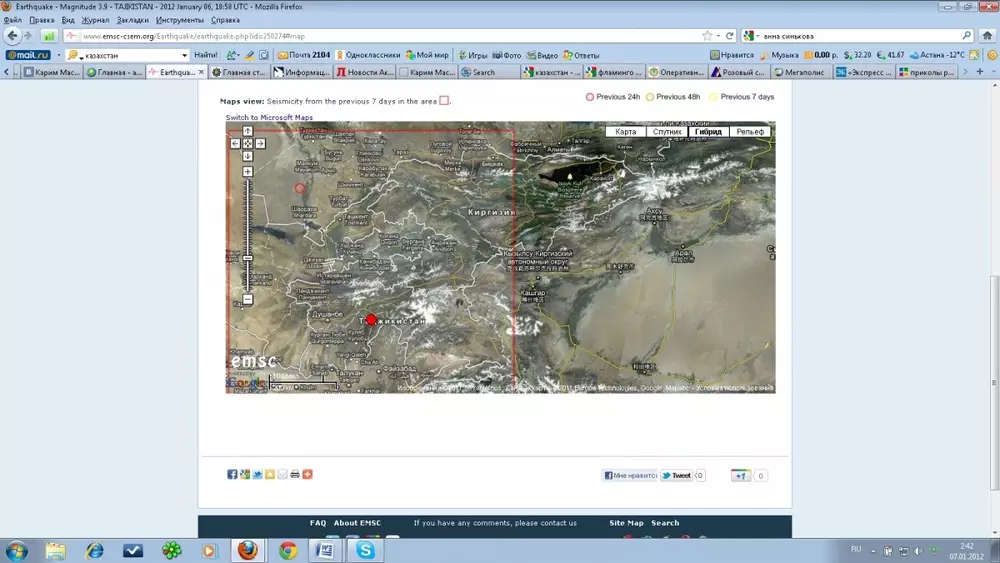Click the Tweet button
Viewport: 1000px width, 563px height.
[676, 476]
